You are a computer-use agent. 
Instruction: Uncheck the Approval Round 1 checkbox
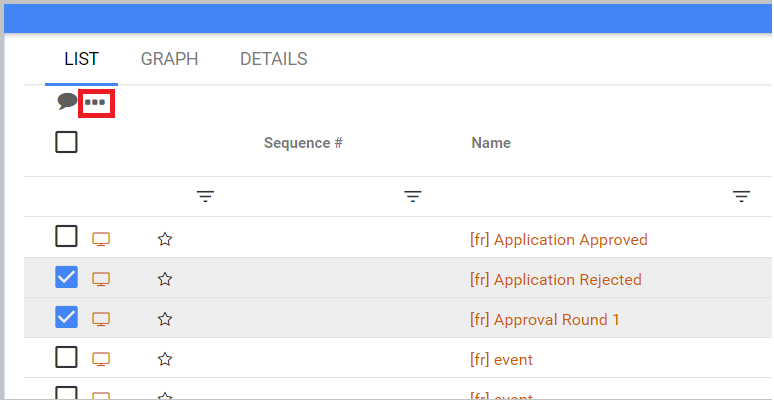66,317
